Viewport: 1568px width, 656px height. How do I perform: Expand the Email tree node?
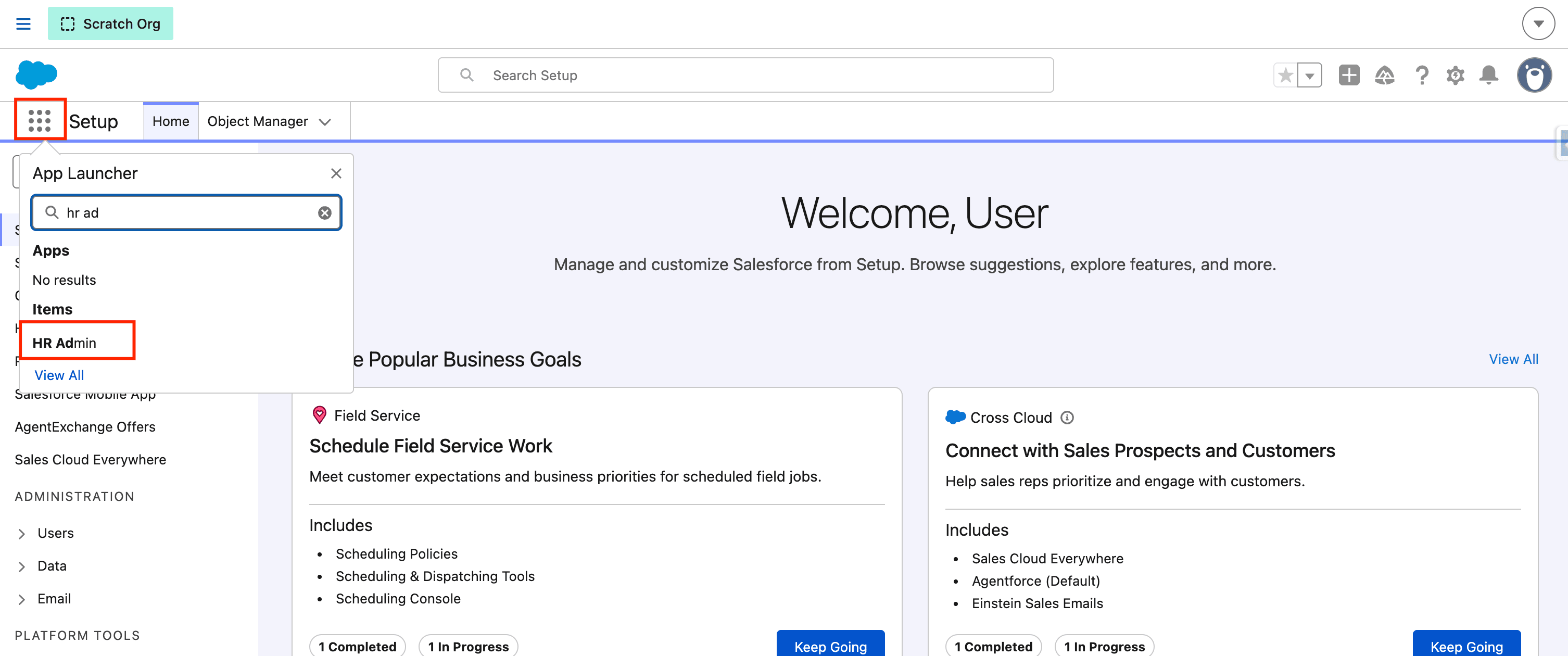pos(22,599)
